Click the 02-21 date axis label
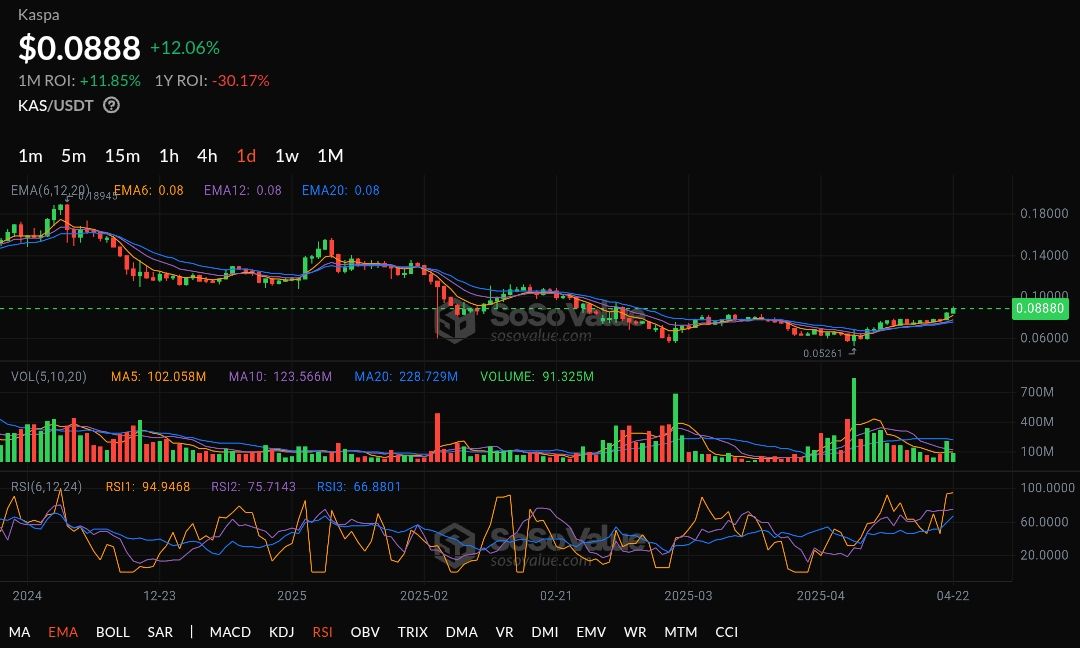This screenshot has width=1080, height=648. click(x=556, y=596)
